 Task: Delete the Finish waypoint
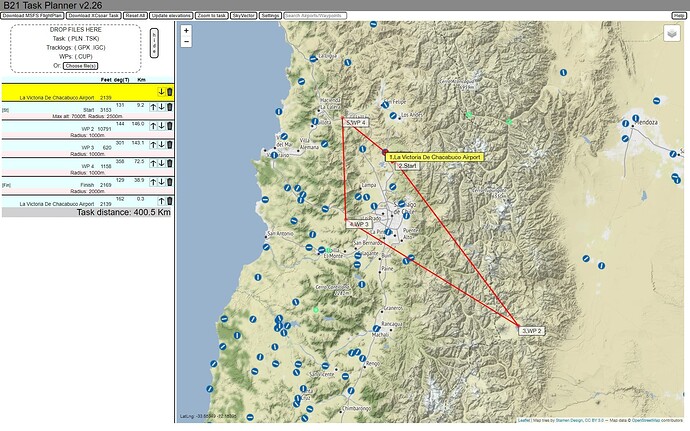[x=169, y=182]
